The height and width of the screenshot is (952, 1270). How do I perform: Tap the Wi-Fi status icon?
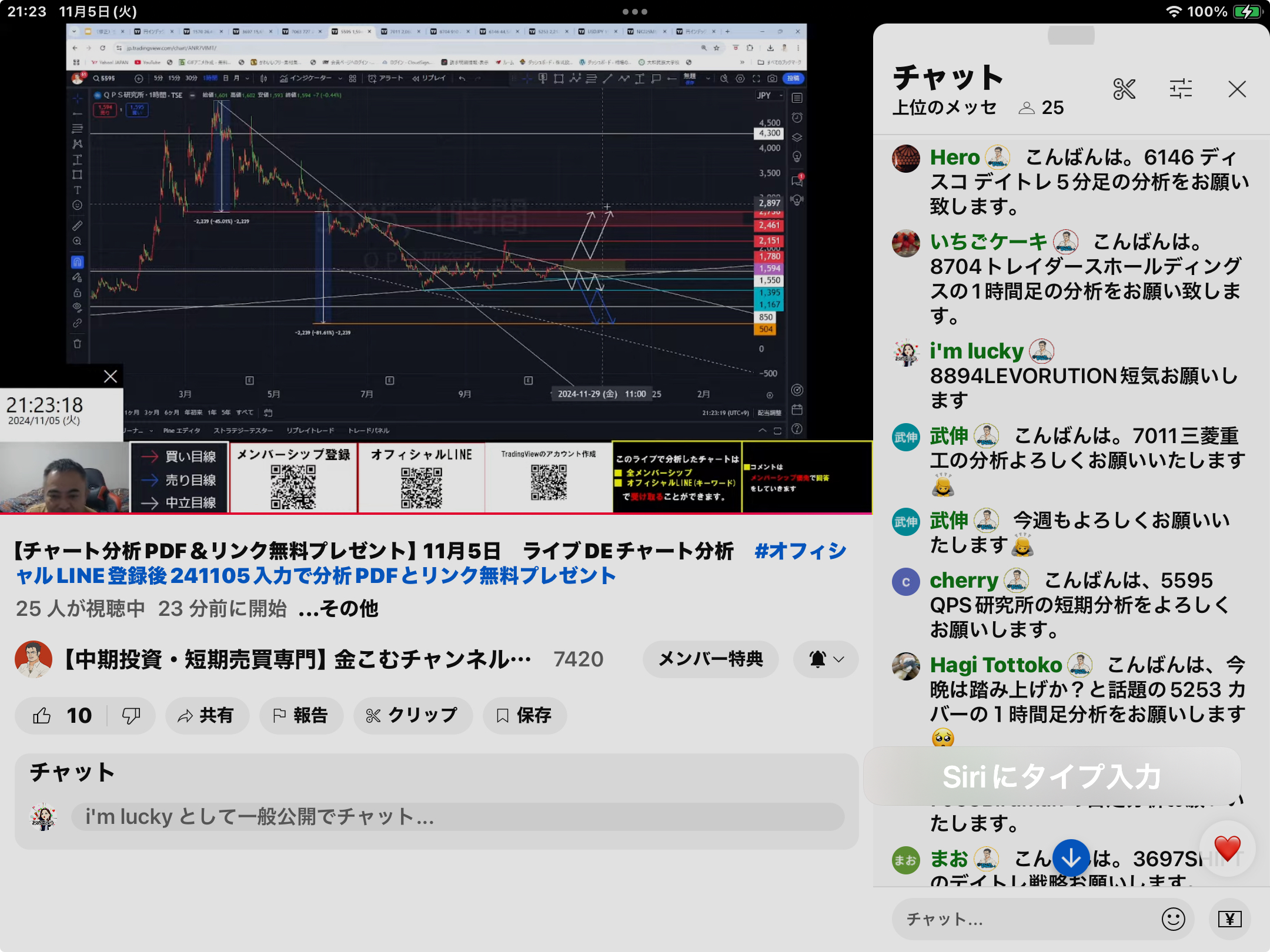click(1174, 12)
